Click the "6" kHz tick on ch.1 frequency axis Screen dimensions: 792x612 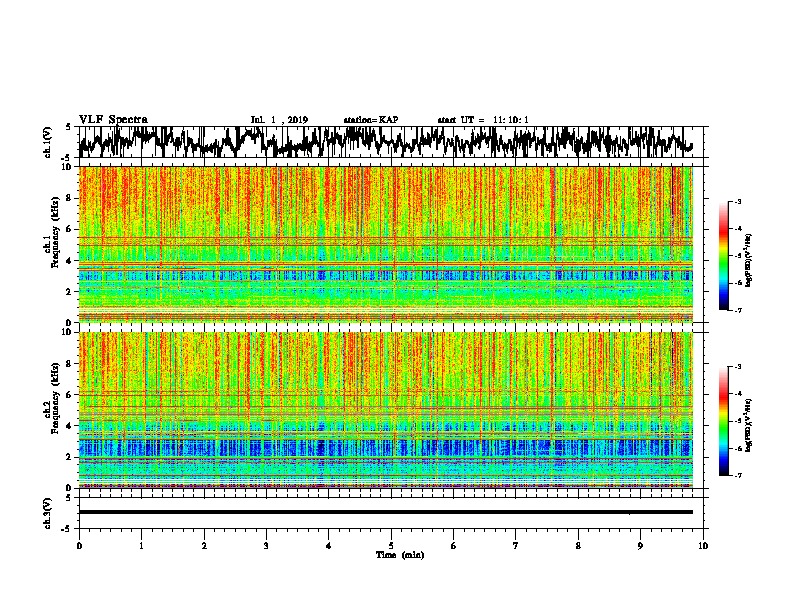pos(70,230)
